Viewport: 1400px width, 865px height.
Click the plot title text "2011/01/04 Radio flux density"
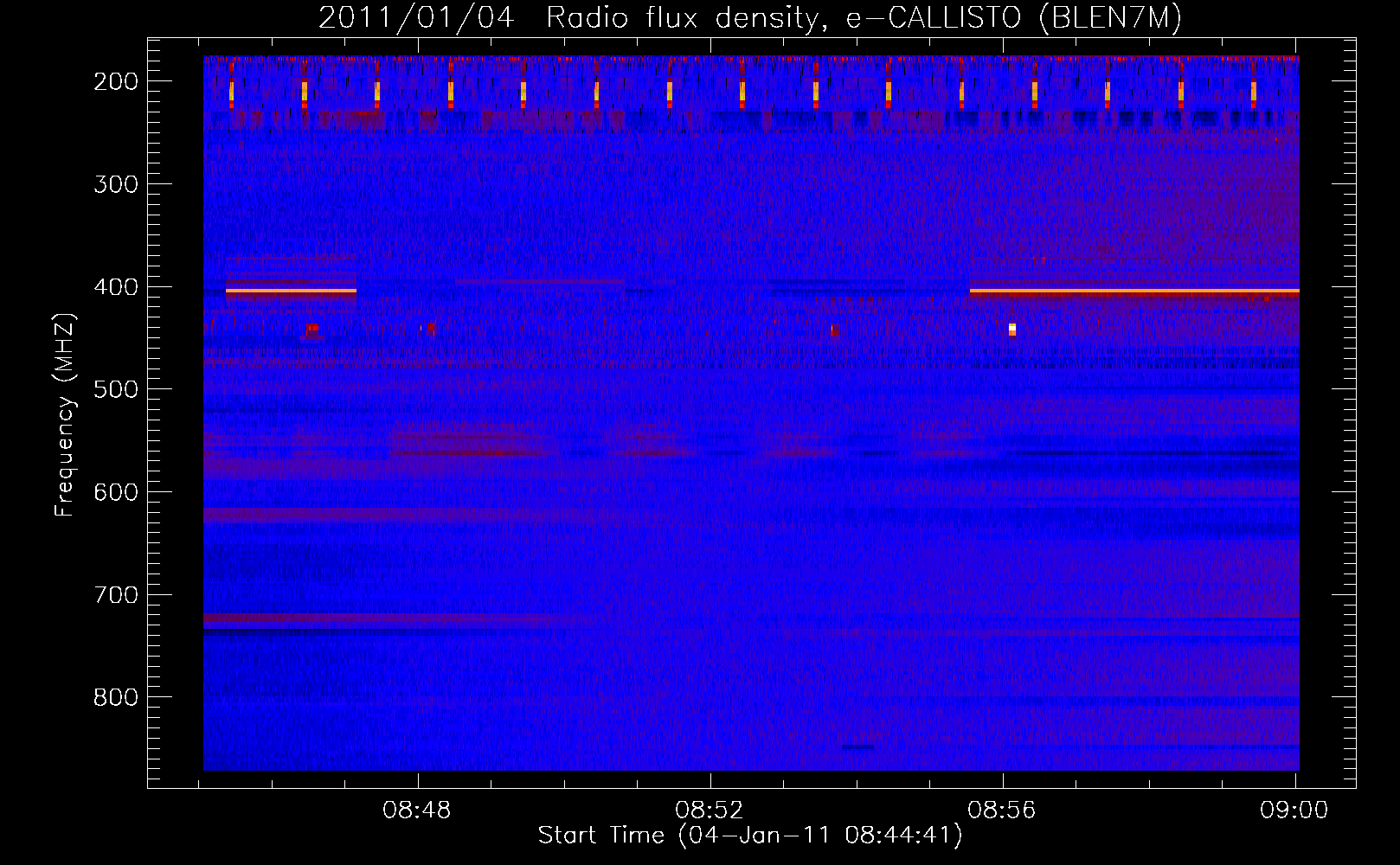point(567,18)
